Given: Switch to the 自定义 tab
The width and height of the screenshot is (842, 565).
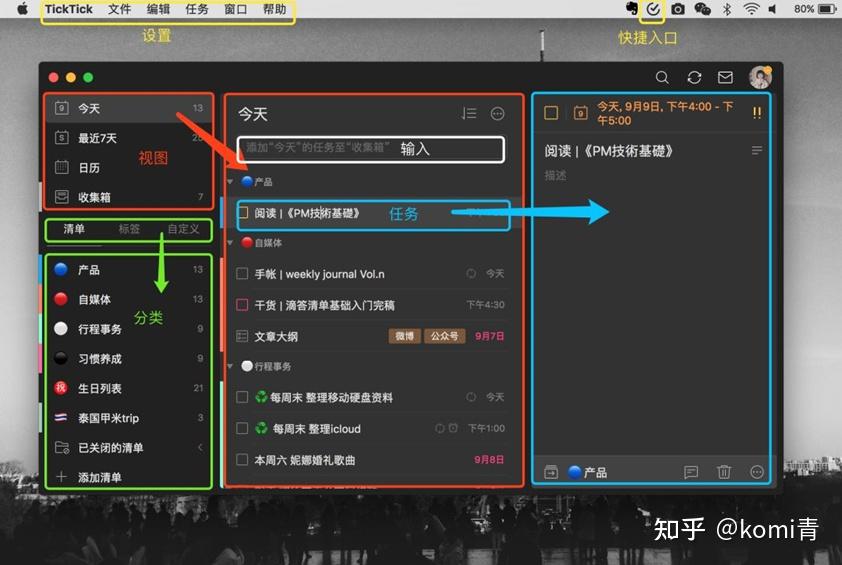Looking at the screenshot, I should pos(184,229).
